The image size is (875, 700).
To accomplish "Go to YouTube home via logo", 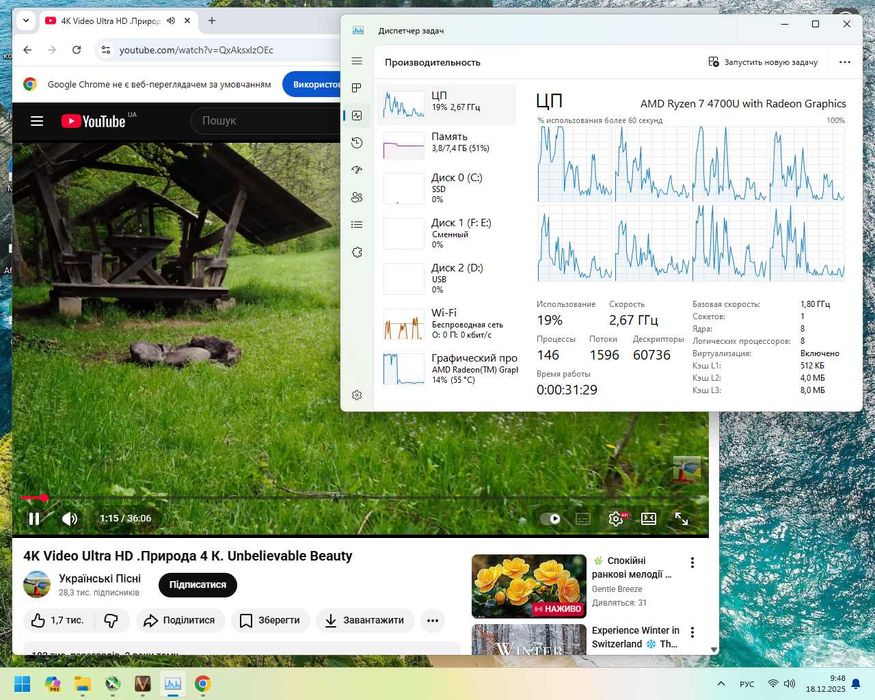I will click(x=93, y=121).
